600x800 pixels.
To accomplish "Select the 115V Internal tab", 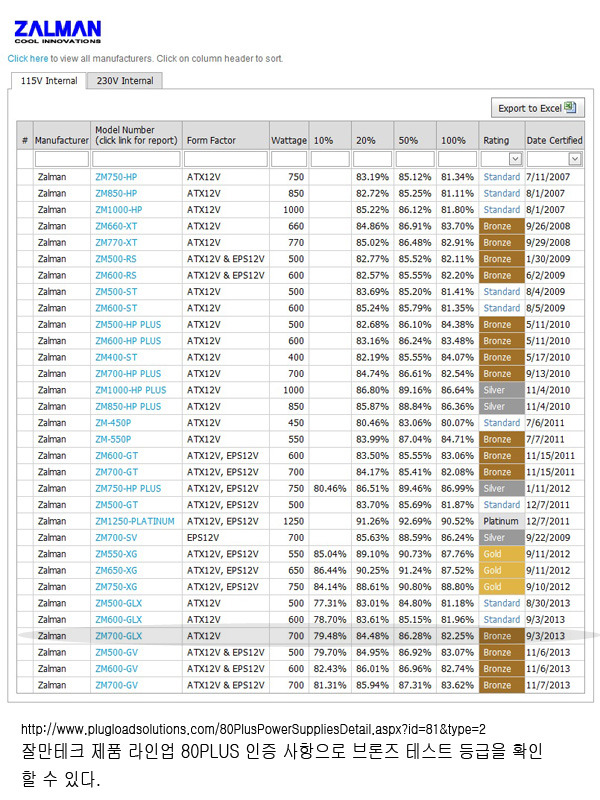I will pos(49,81).
